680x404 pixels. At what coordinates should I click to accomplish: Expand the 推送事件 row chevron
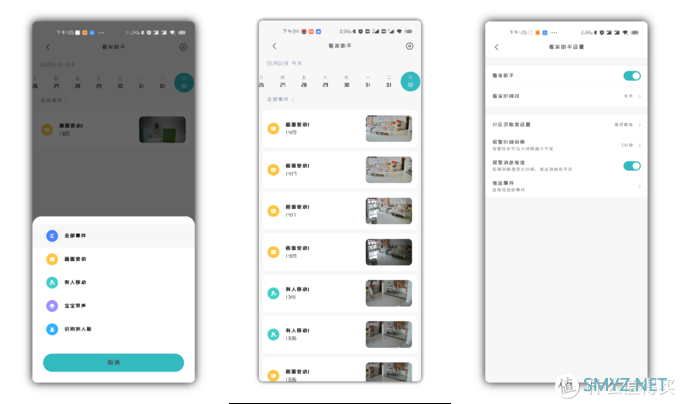(640, 186)
